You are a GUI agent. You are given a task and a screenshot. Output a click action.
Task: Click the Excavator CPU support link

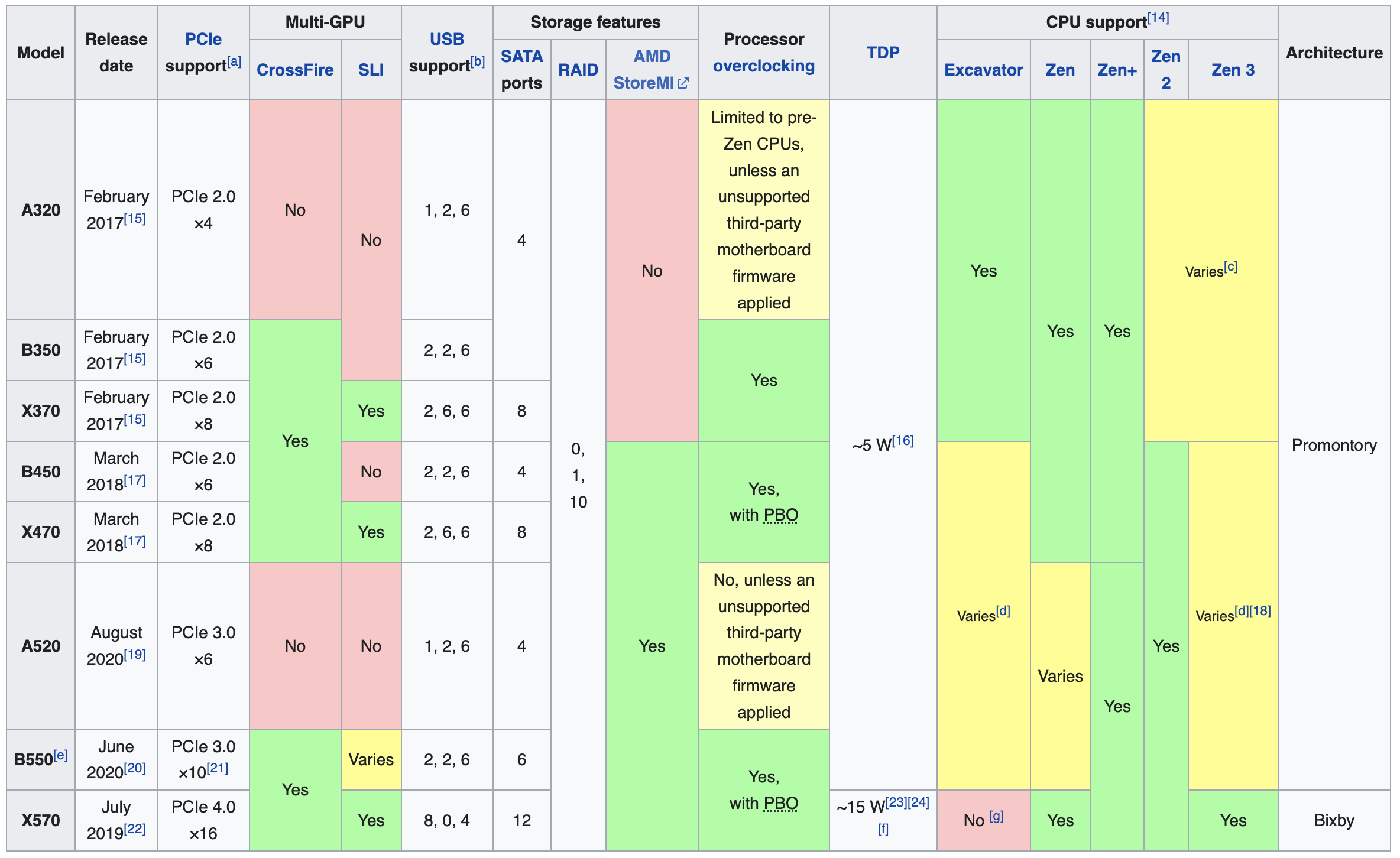pyautogui.click(x=983, y=70)
